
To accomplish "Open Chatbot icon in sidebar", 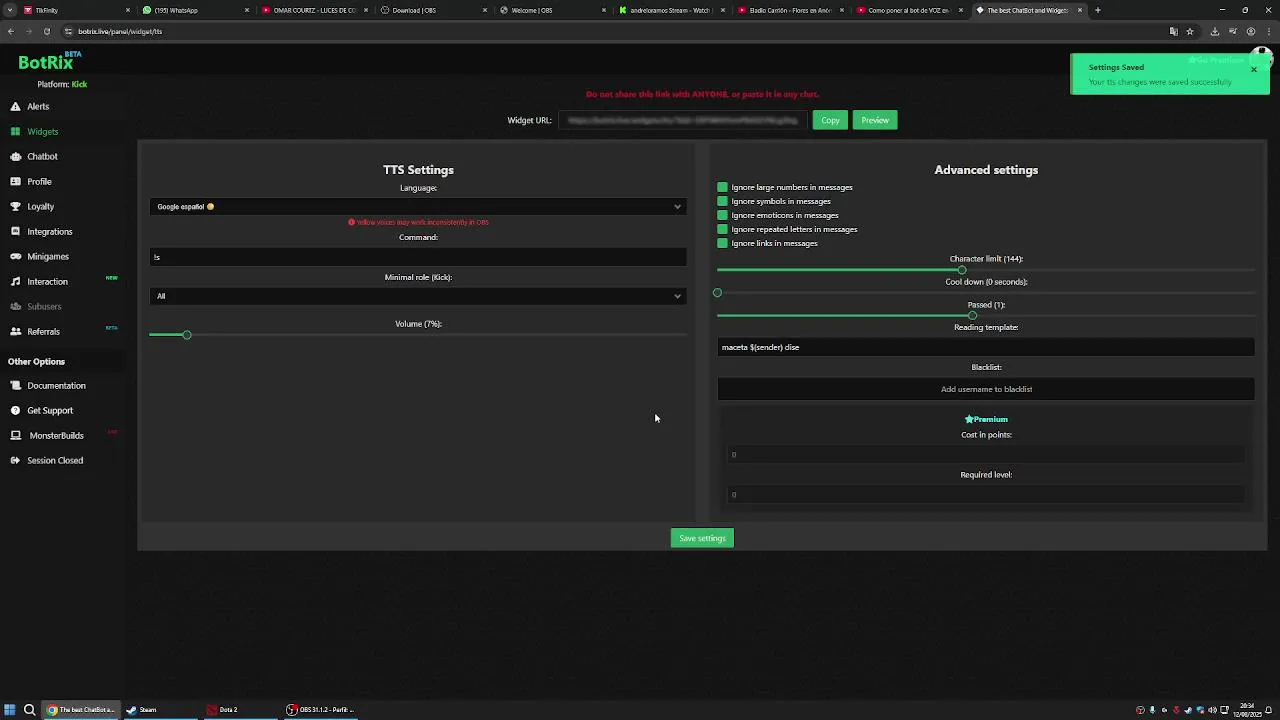I will pyautogui.click(x=16, y=156).
